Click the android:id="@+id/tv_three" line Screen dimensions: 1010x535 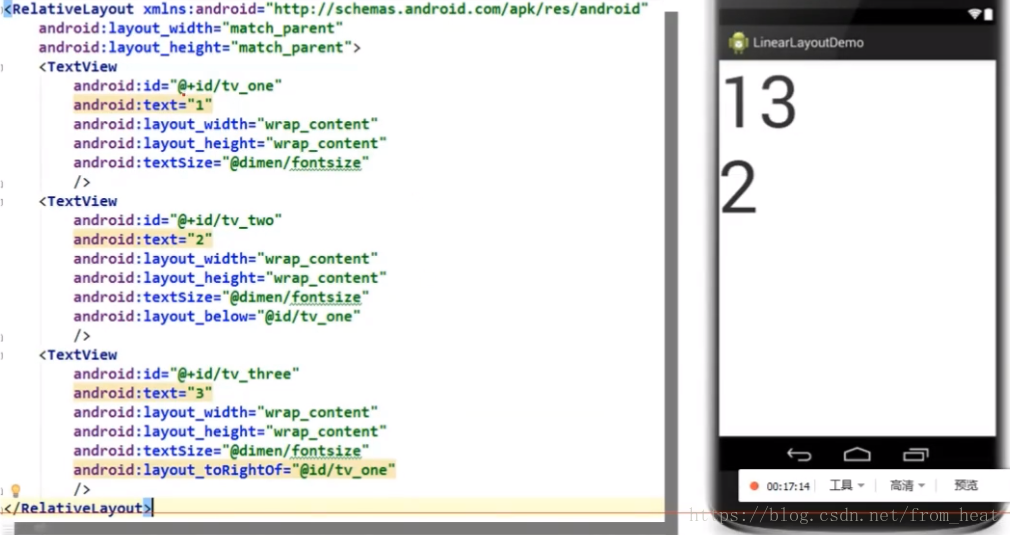[x=186, y=374]
